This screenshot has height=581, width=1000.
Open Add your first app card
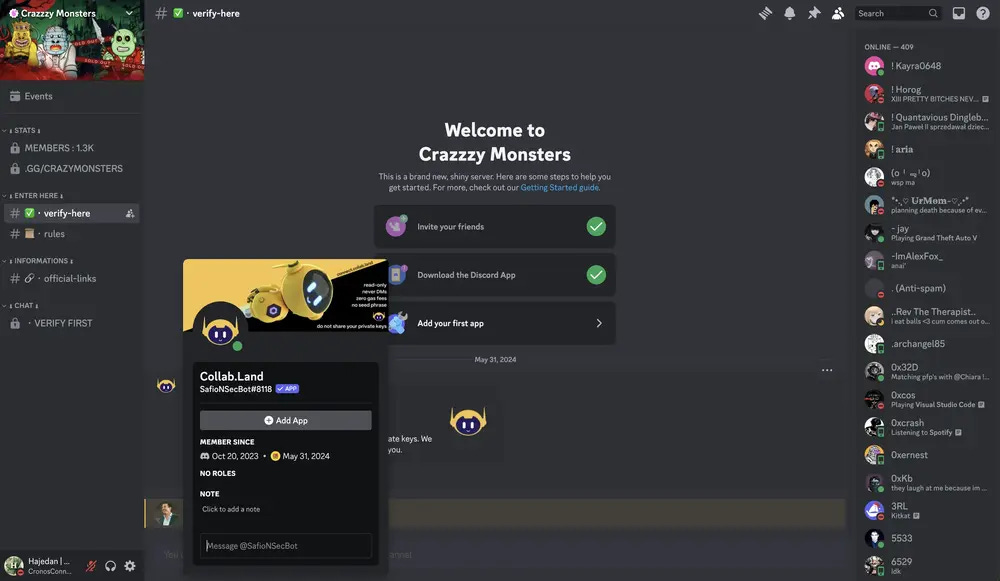[x=494, y=323]
